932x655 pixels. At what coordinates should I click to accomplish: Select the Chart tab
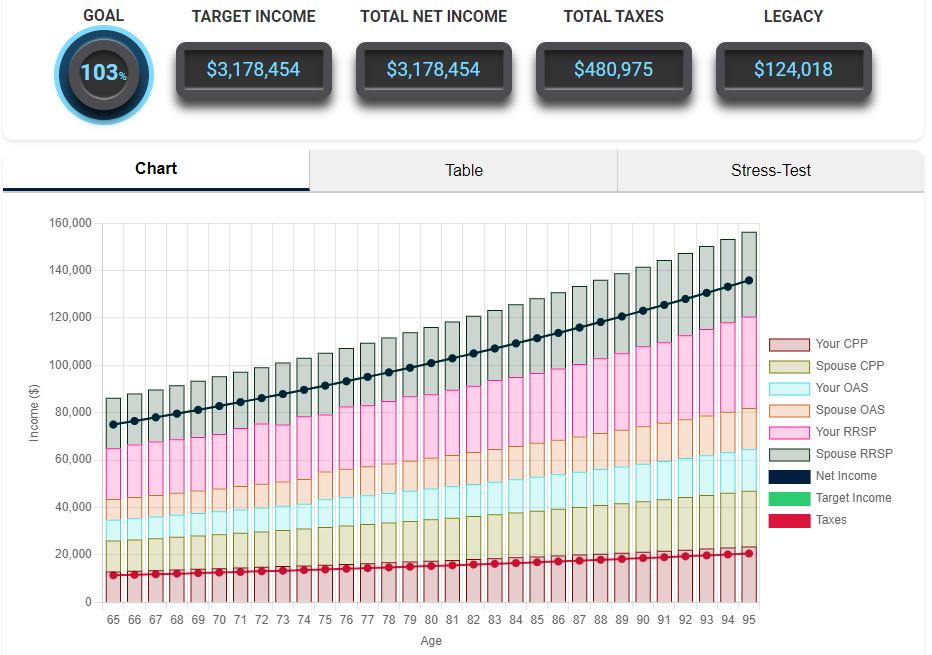coord(156,169)
